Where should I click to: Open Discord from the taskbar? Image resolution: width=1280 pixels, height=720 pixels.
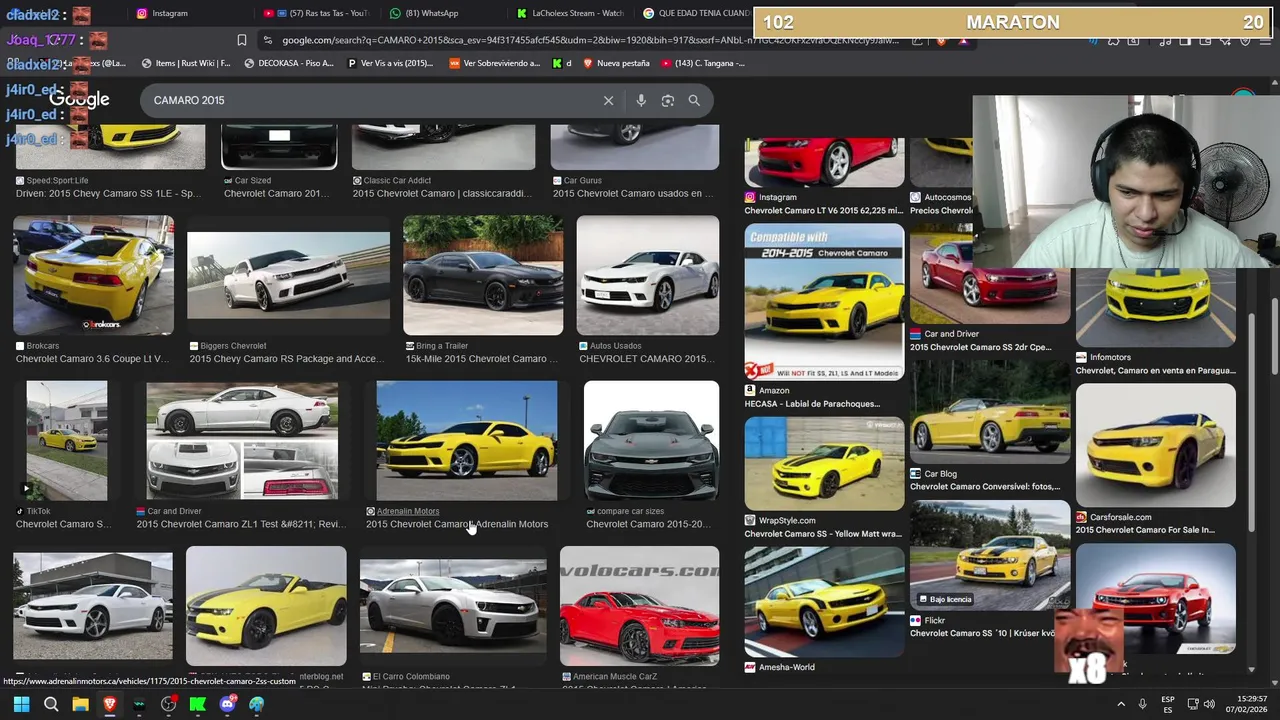coord(227,704)
